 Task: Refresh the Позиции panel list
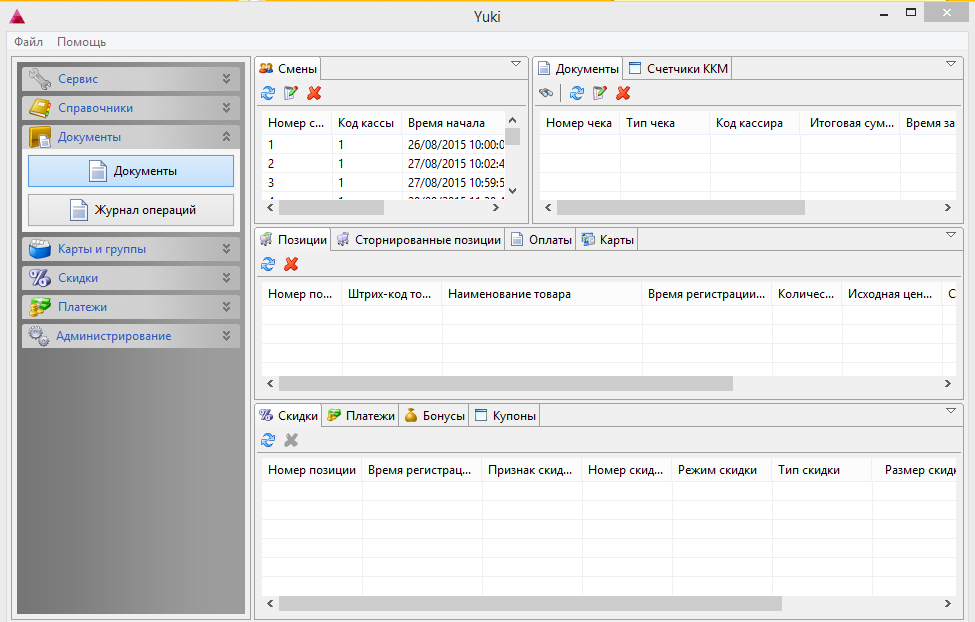(268, 264)
